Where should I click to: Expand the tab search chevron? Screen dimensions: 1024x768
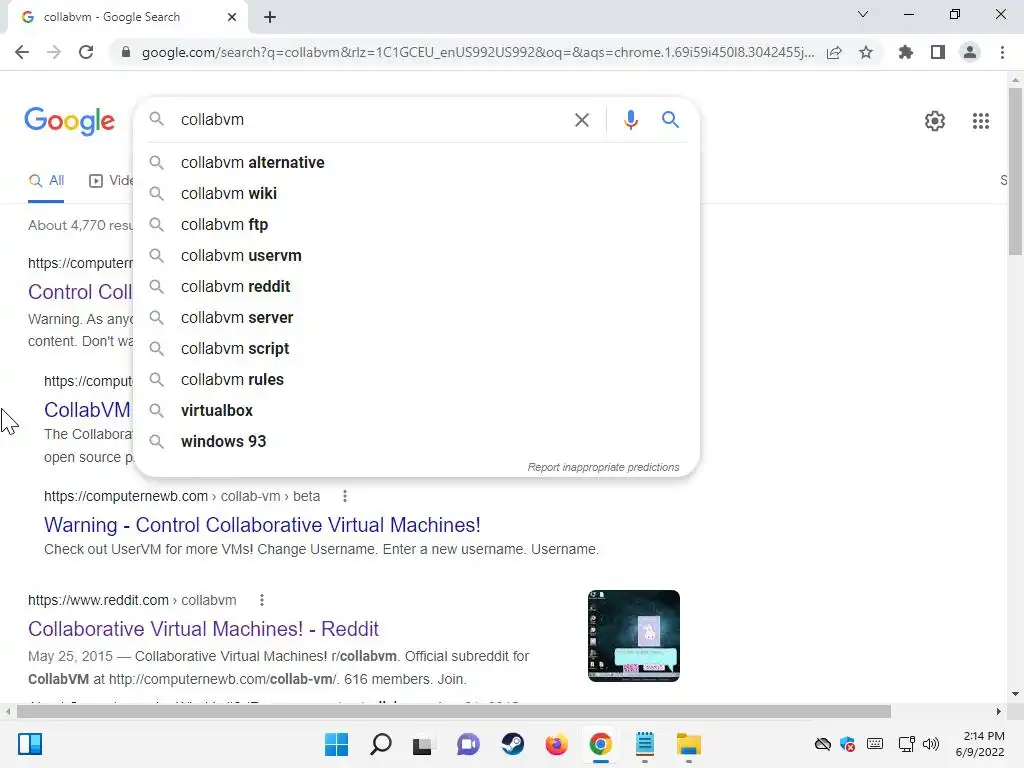point(863,14)
